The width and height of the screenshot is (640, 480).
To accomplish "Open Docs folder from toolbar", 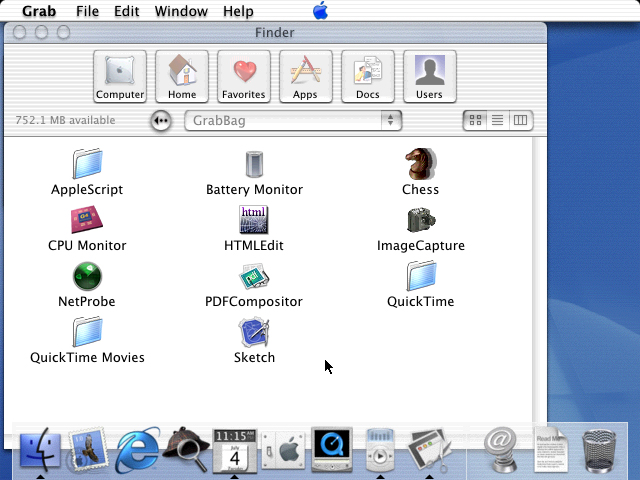I will [x=368, y=76].
